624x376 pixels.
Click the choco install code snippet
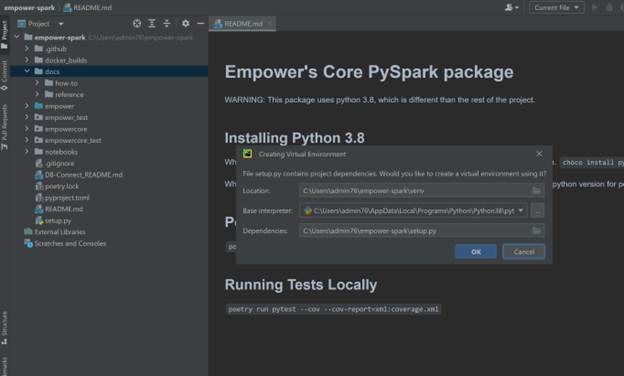[592, 162]
